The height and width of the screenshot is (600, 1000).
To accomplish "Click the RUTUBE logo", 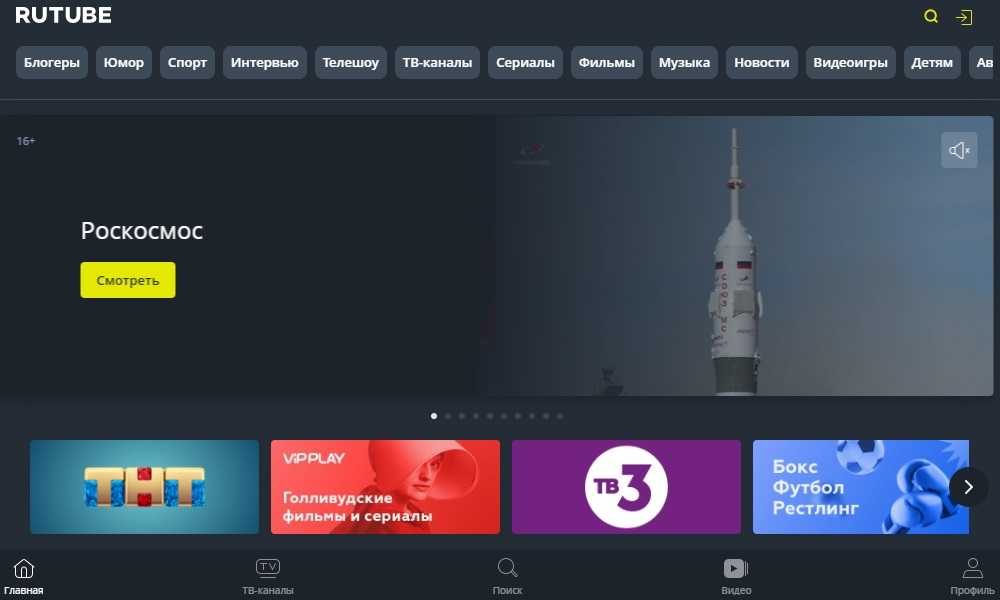I will click(x=63, y=15).
